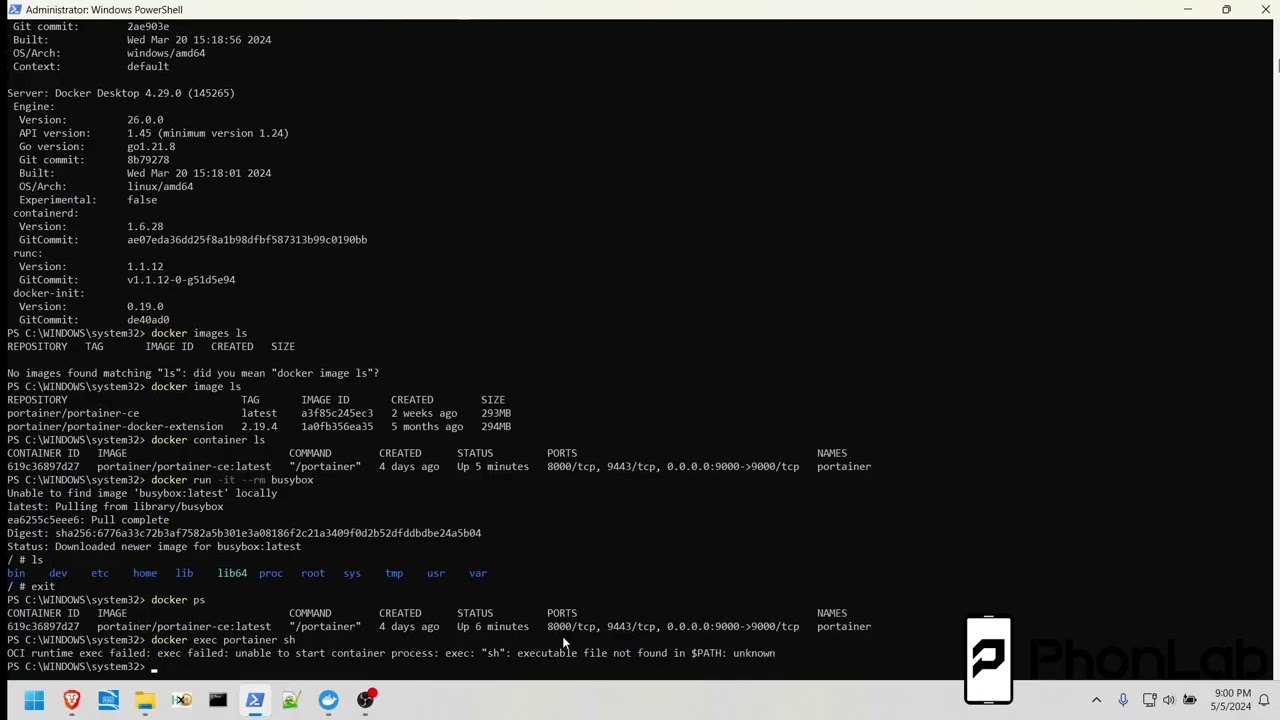The width and height of the screenshot is (1280, 720).
Task: Open the Windows Start menu
Action: 34,700
